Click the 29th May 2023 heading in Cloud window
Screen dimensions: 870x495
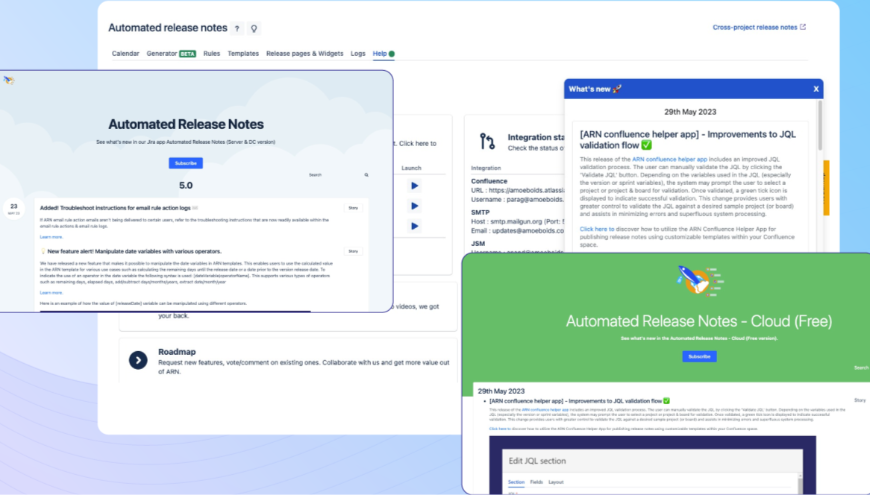[x=501, y=391]
